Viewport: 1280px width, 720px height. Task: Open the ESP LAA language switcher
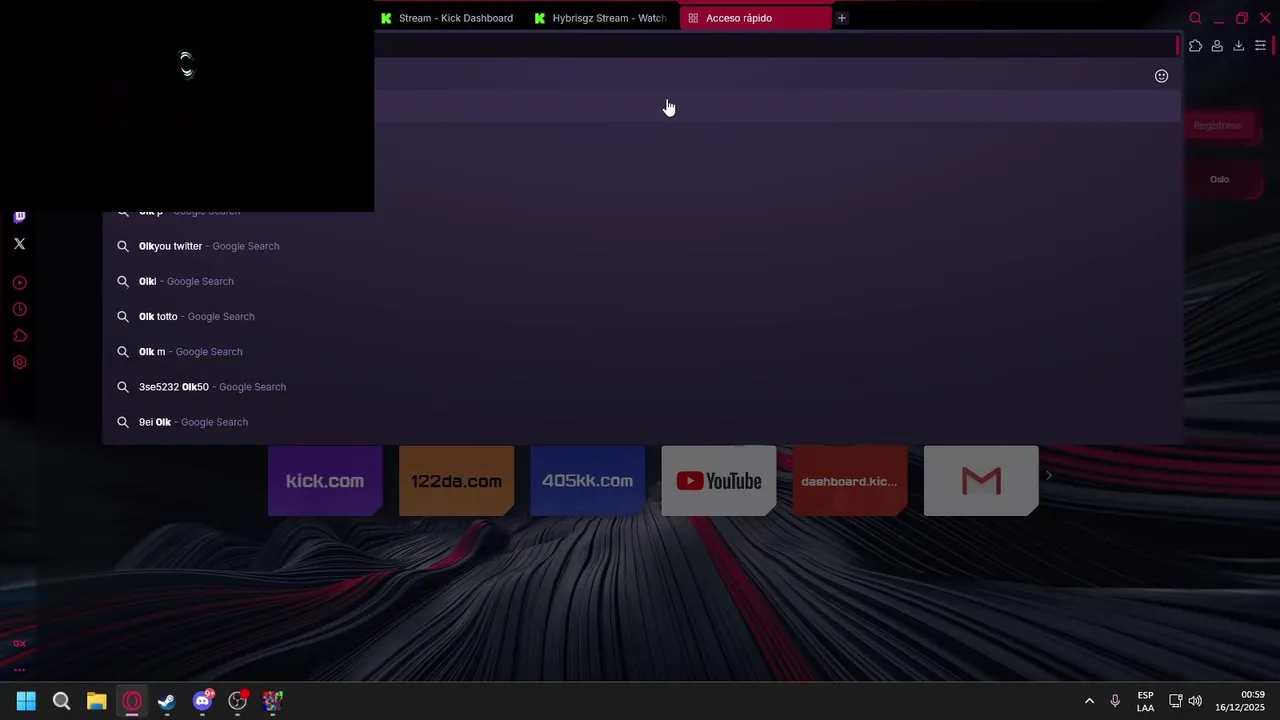click(1145, 701)
